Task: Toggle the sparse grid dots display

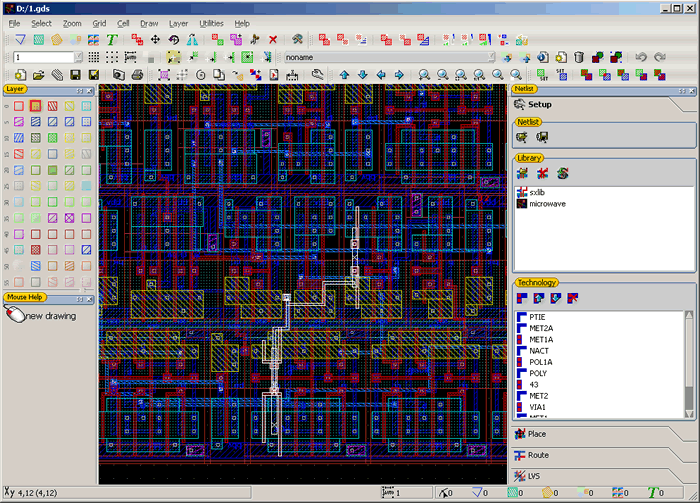Action: point(112,57)
